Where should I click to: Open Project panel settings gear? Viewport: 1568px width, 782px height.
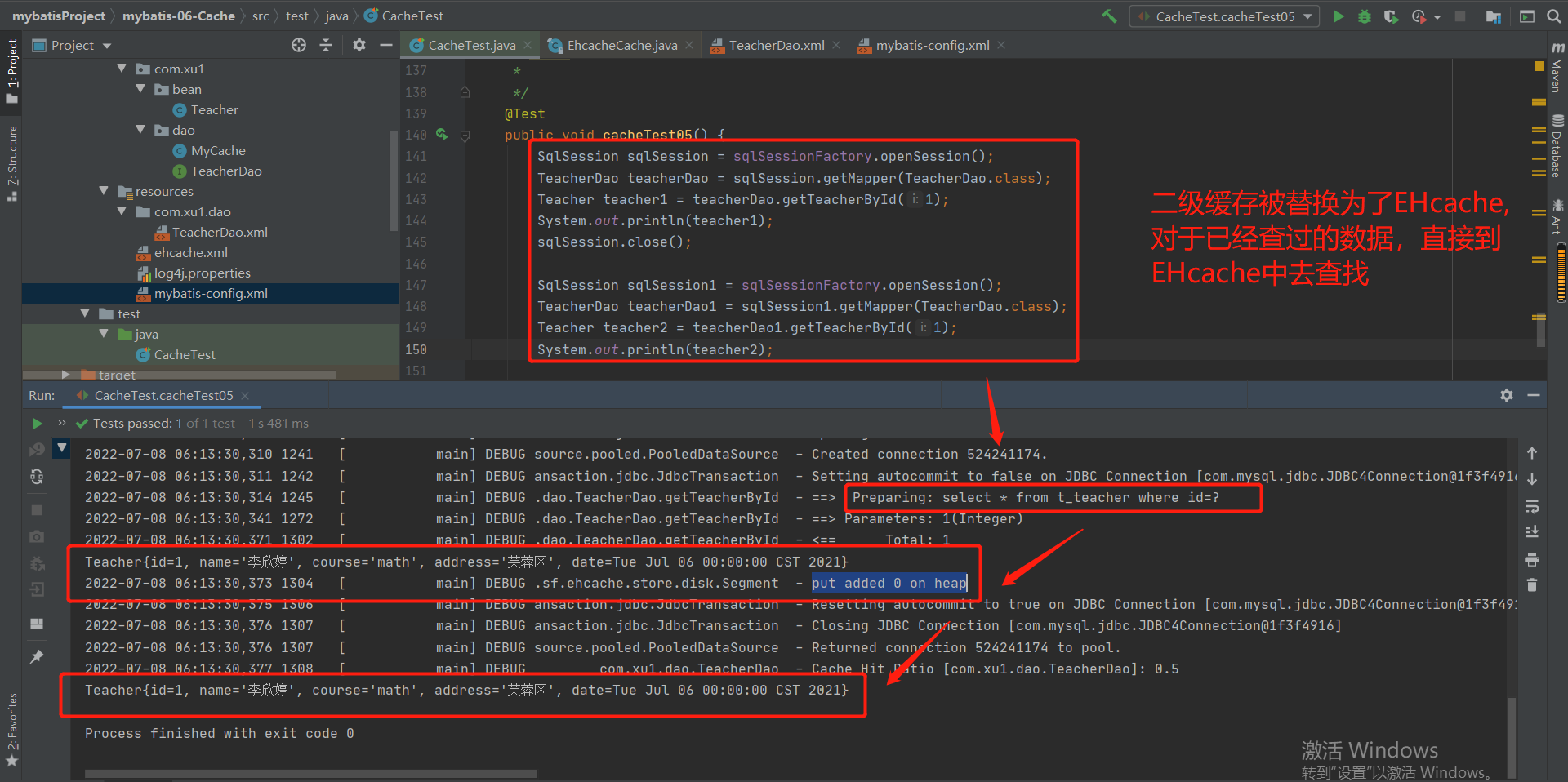click(359, 45)
